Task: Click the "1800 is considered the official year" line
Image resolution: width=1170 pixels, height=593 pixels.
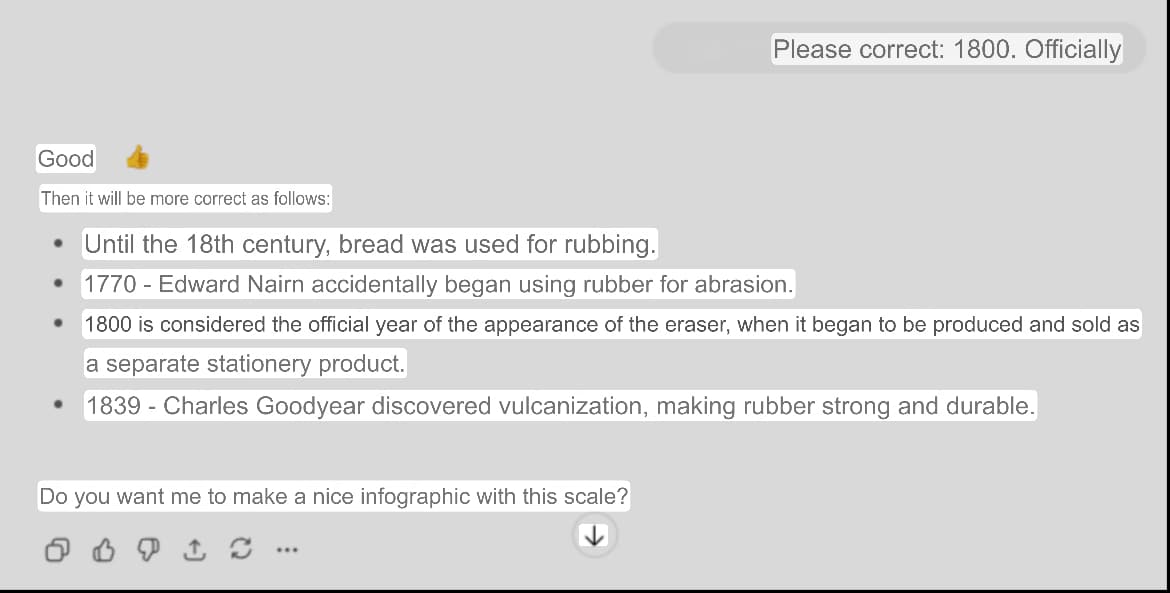Action: [x=611, y=325]
